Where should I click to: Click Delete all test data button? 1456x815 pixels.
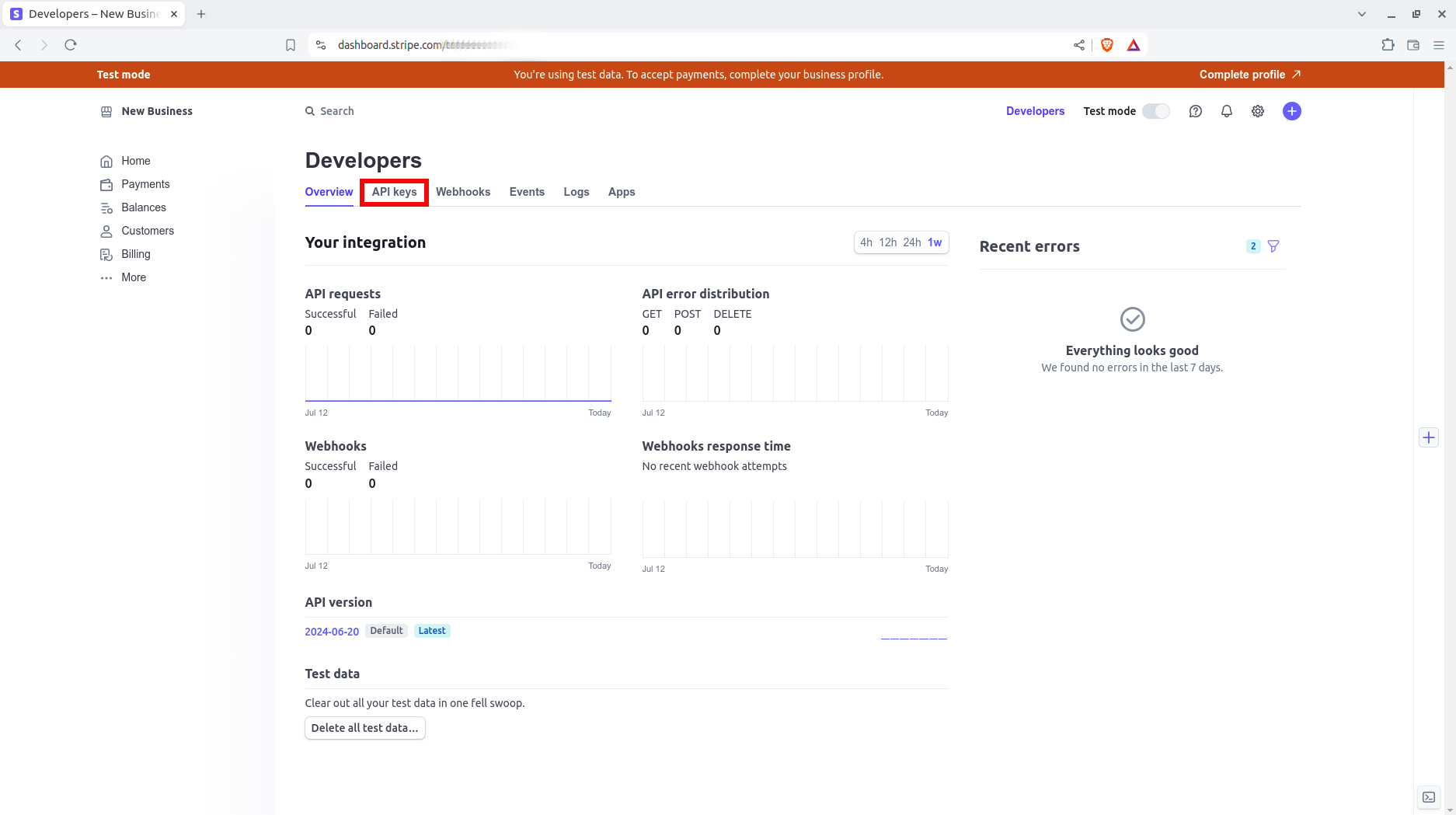click(364, 728)
